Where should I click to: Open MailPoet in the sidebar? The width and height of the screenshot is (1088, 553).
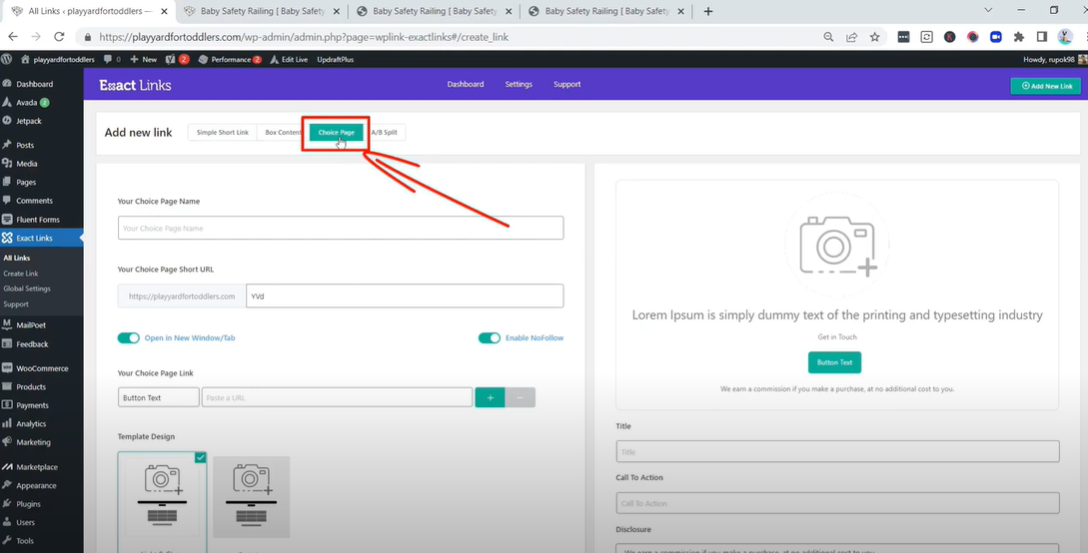[31, 325]
